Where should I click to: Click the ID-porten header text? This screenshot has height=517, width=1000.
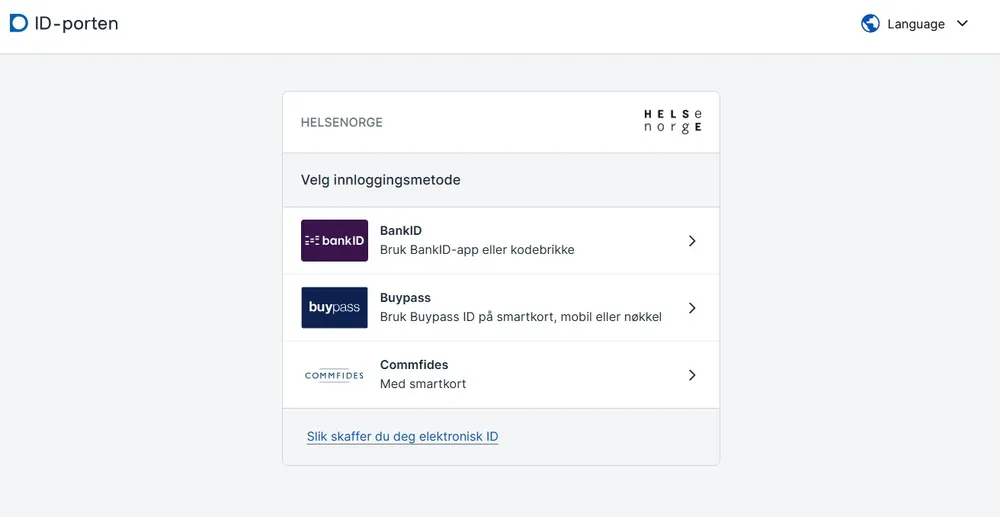[x=76, y=23]
